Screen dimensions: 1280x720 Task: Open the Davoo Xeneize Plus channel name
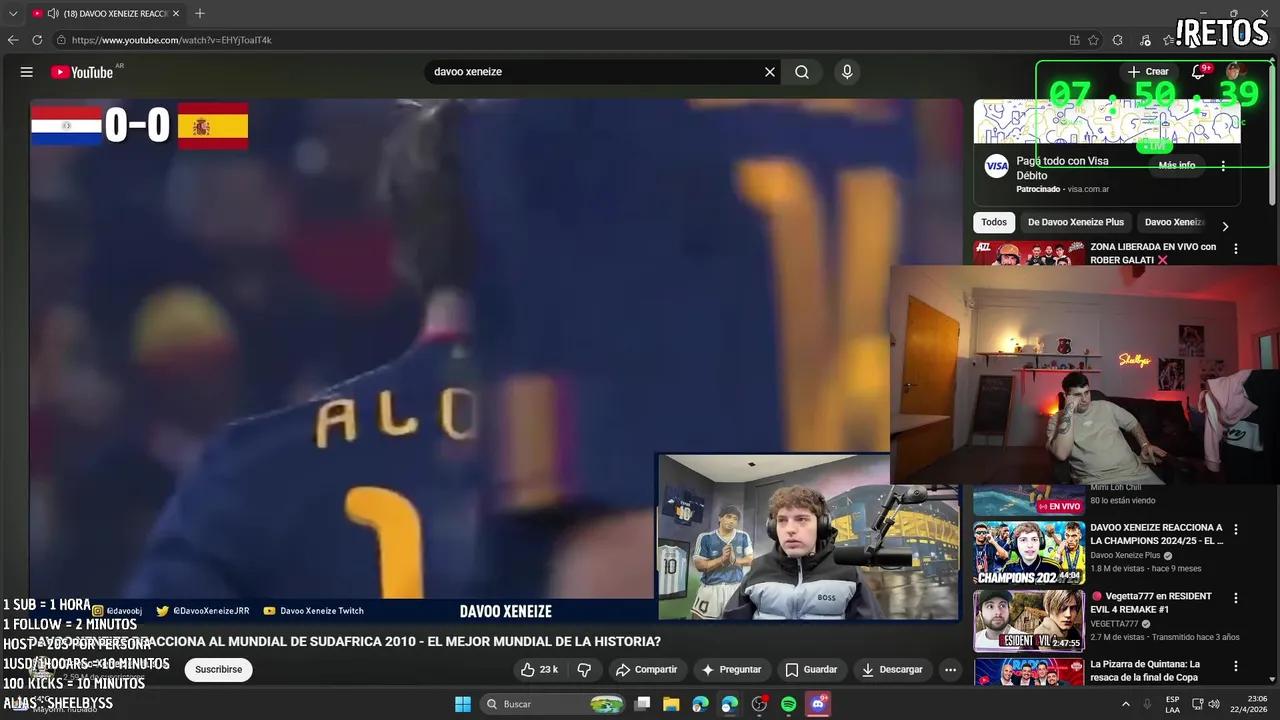tap(1125, 555)
